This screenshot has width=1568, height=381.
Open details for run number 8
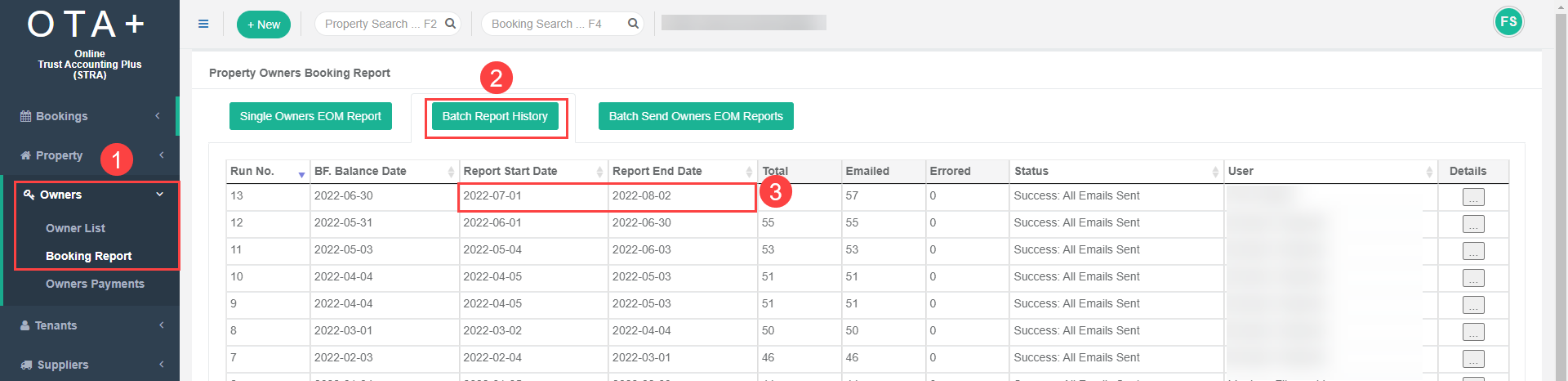tap(1473, 332)
